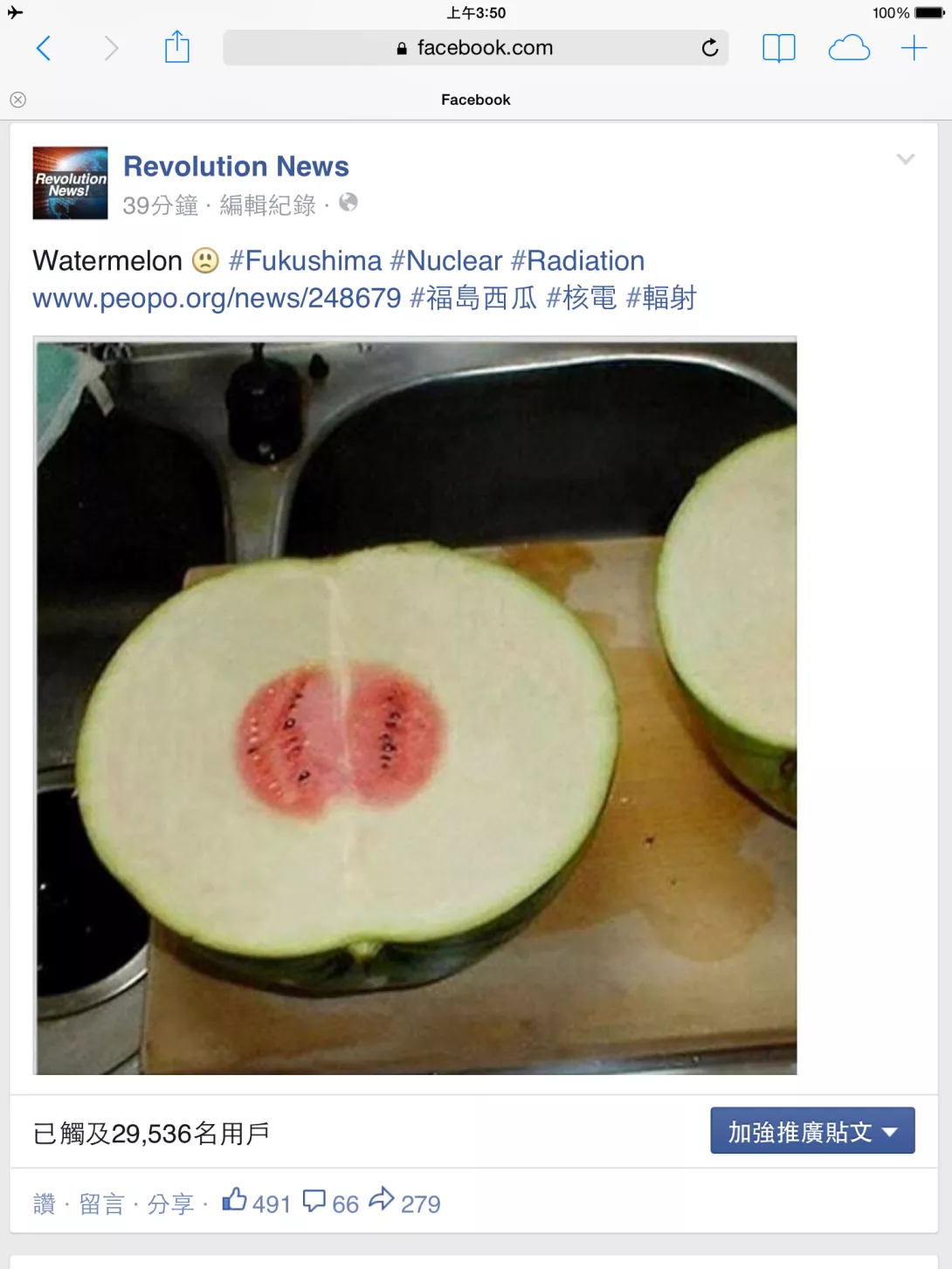The image size is (952, 1269).
Task: Tap the Safari back arrow
Action: (x=43, y=48)
